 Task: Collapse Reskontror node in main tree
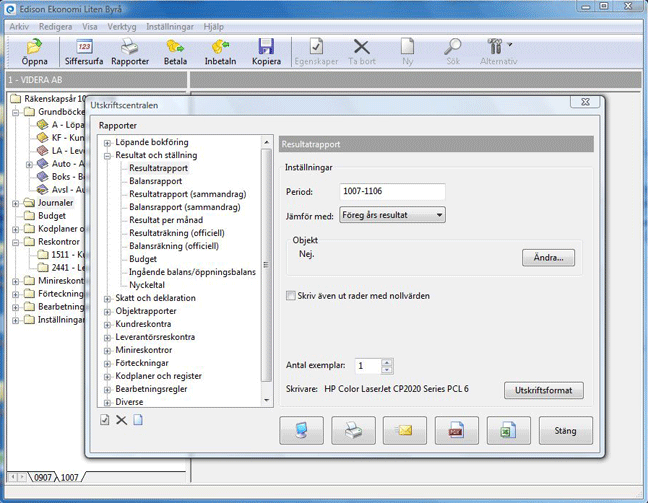click(x=15, y=242)
